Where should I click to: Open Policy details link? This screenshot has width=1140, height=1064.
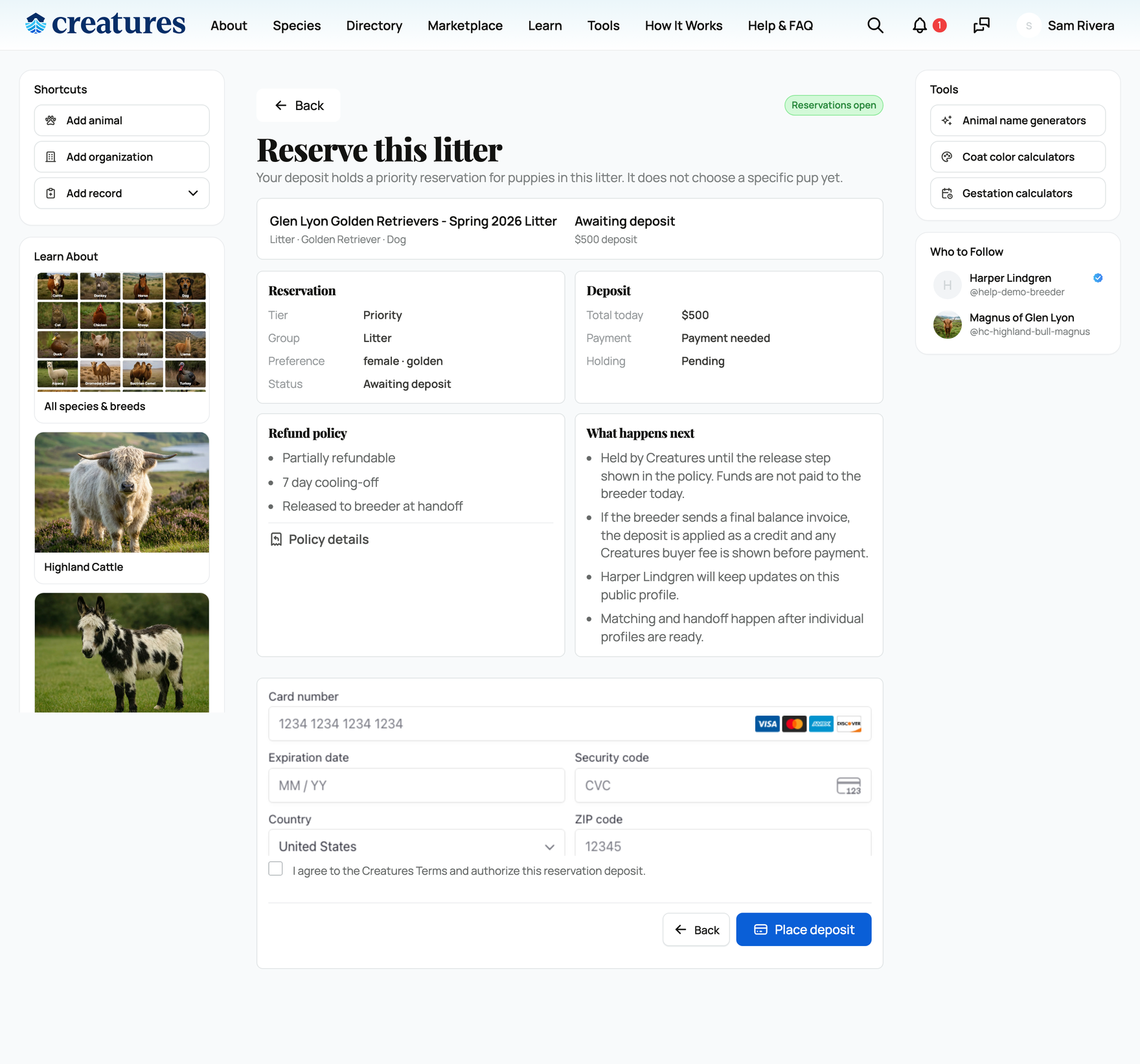point(319,539)
